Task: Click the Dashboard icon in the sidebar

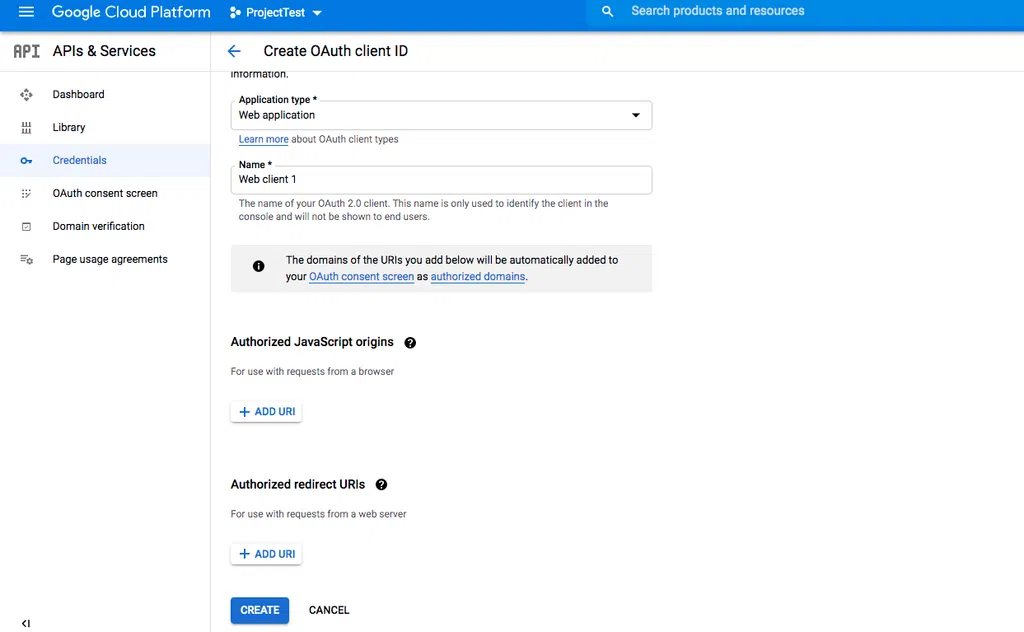Action: point(26,95)
